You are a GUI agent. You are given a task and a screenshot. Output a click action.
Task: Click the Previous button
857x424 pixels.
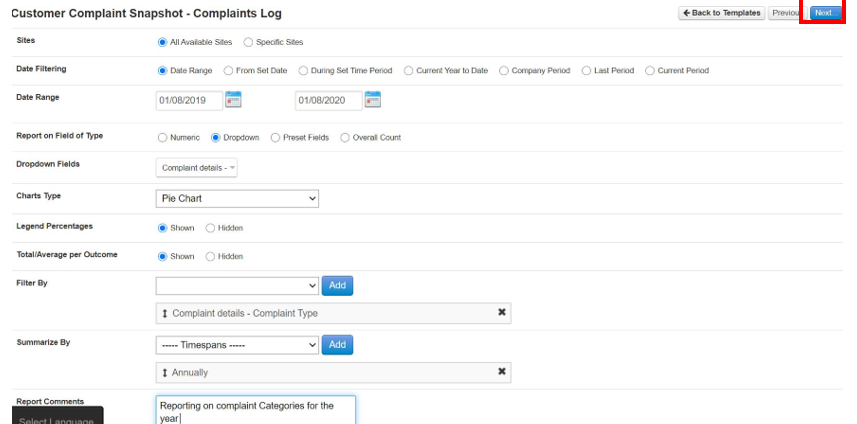[787, 13]
